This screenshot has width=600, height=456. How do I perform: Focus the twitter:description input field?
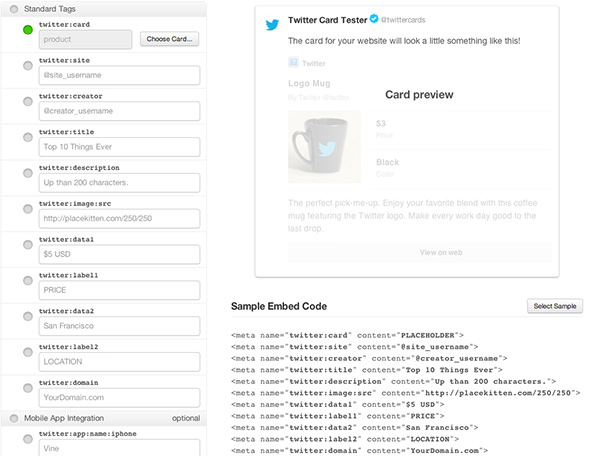pyautogui.click(x=119, y=183)
